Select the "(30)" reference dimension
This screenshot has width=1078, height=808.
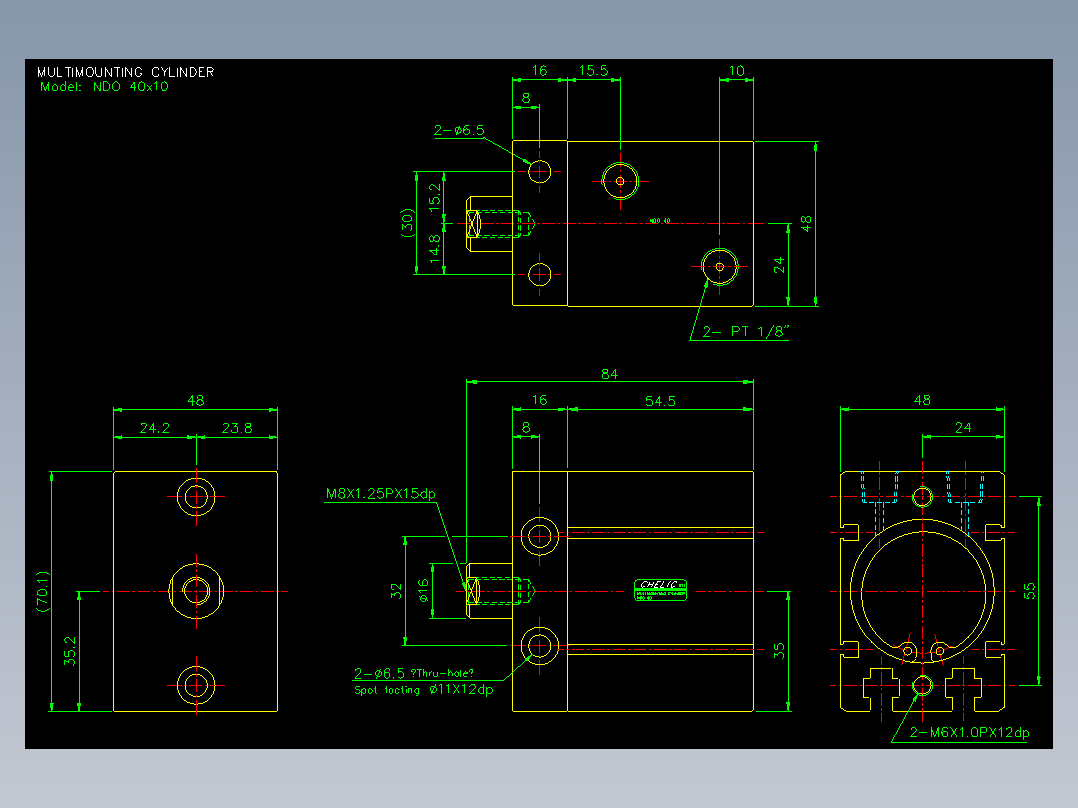[407, 223]
